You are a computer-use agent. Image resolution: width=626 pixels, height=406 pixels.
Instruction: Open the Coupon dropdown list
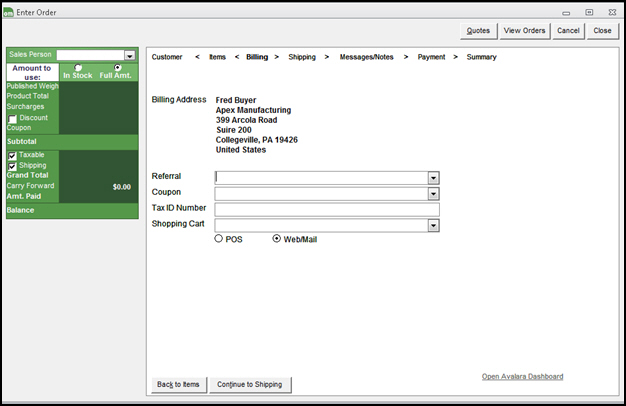(433, 194)
